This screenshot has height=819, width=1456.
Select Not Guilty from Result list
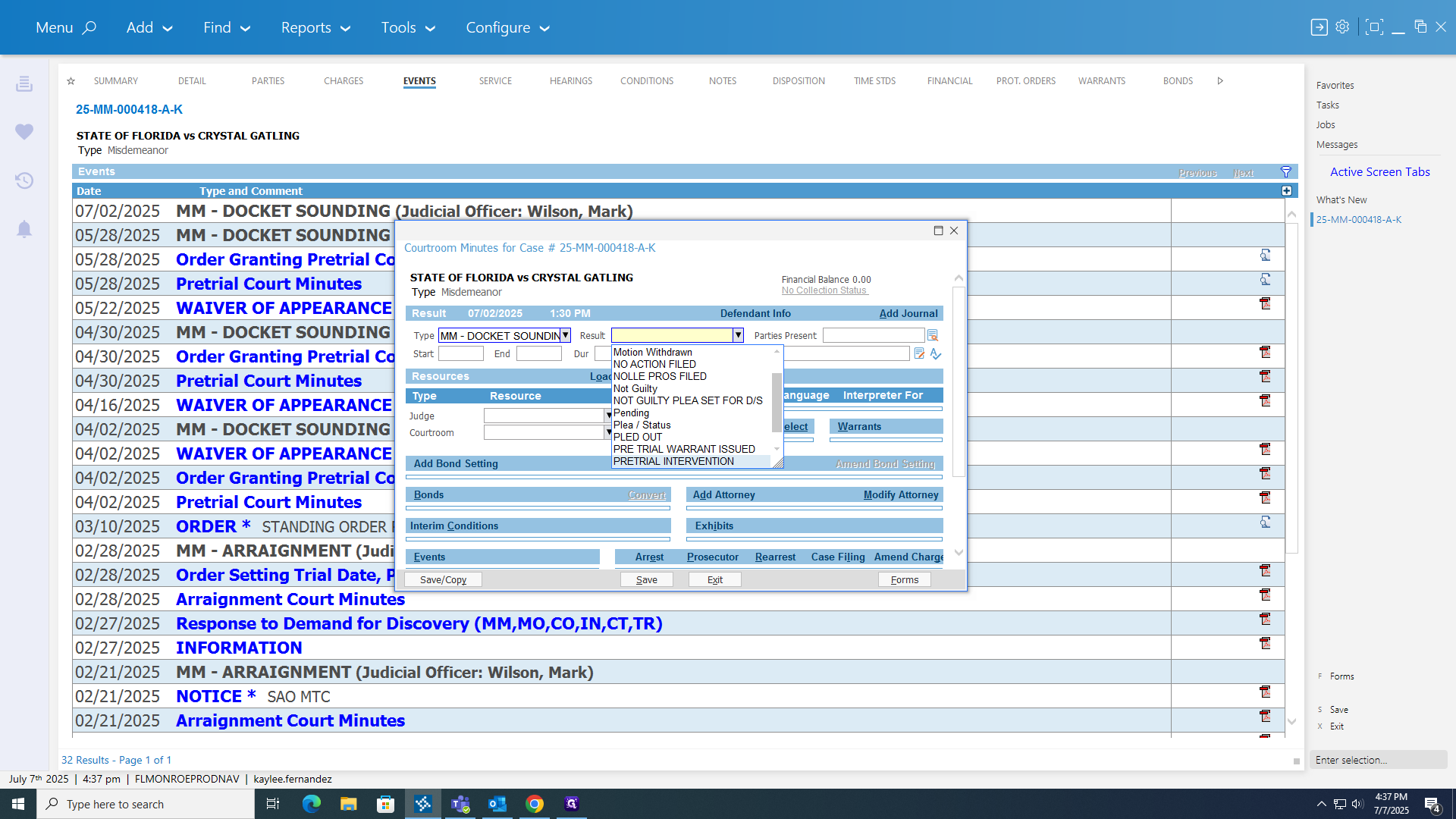click(635, 388)
